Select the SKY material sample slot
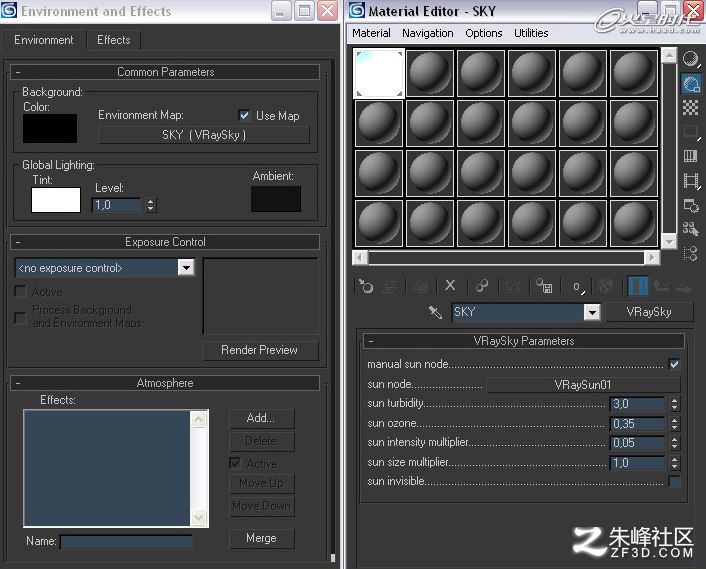 click(x=379, y=73)
